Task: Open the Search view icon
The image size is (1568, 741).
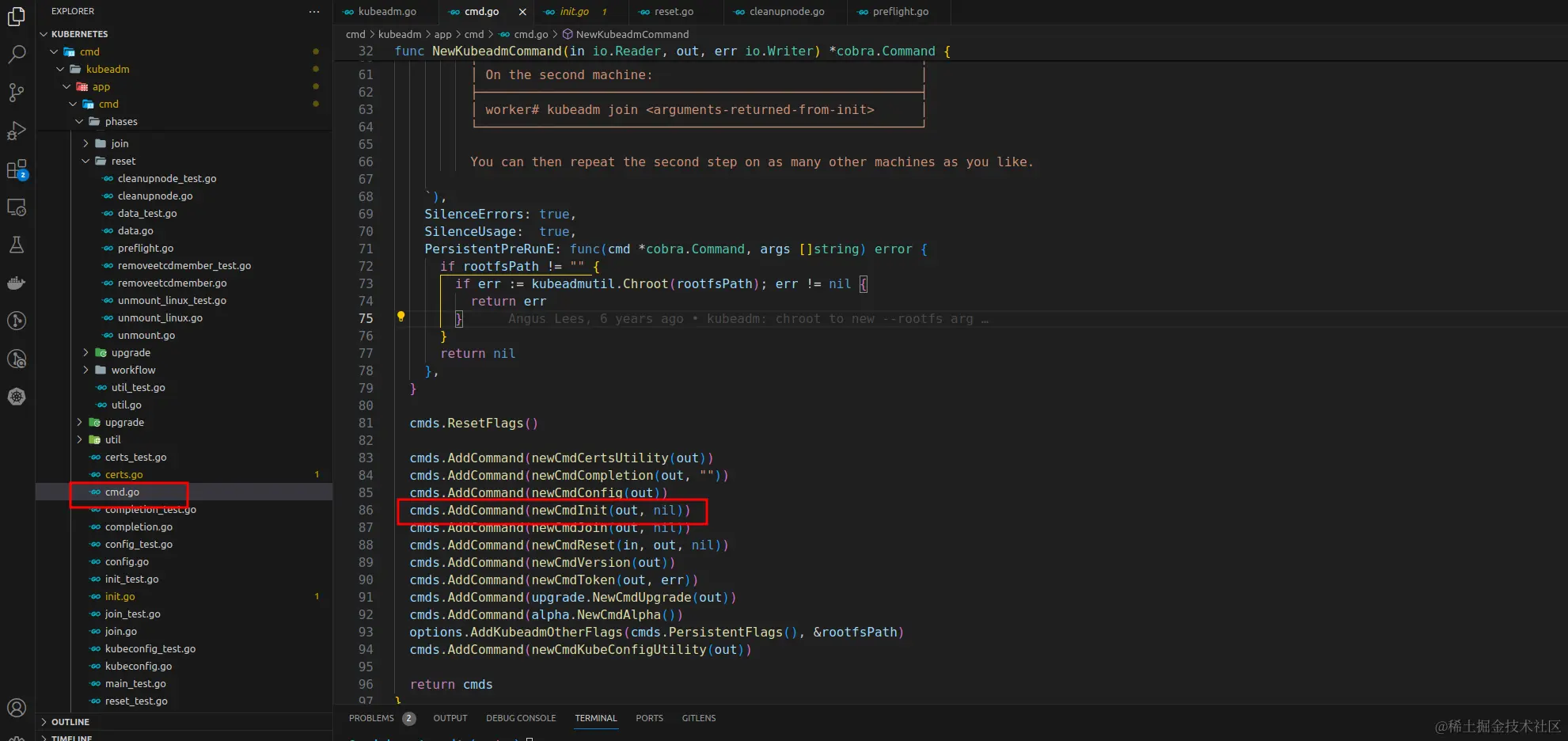Action: coord(17,54)
